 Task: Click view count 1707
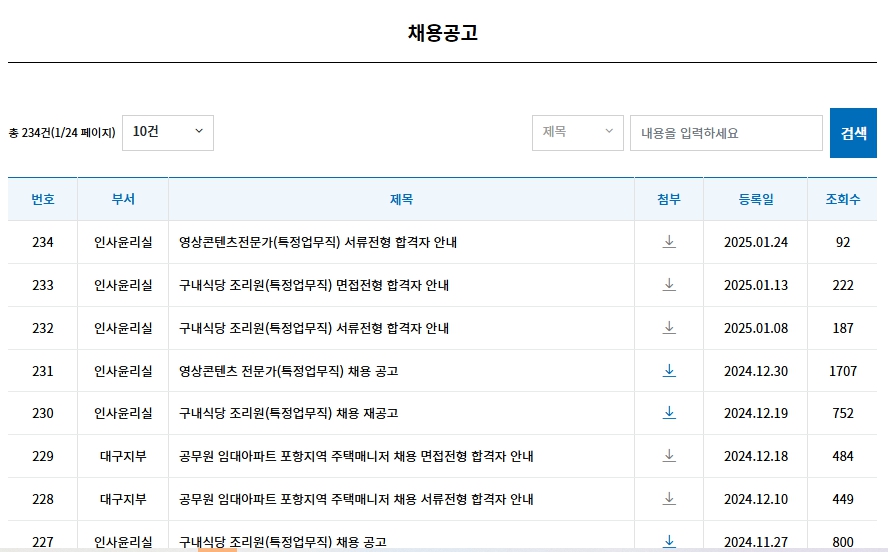[x=843, y=371]
